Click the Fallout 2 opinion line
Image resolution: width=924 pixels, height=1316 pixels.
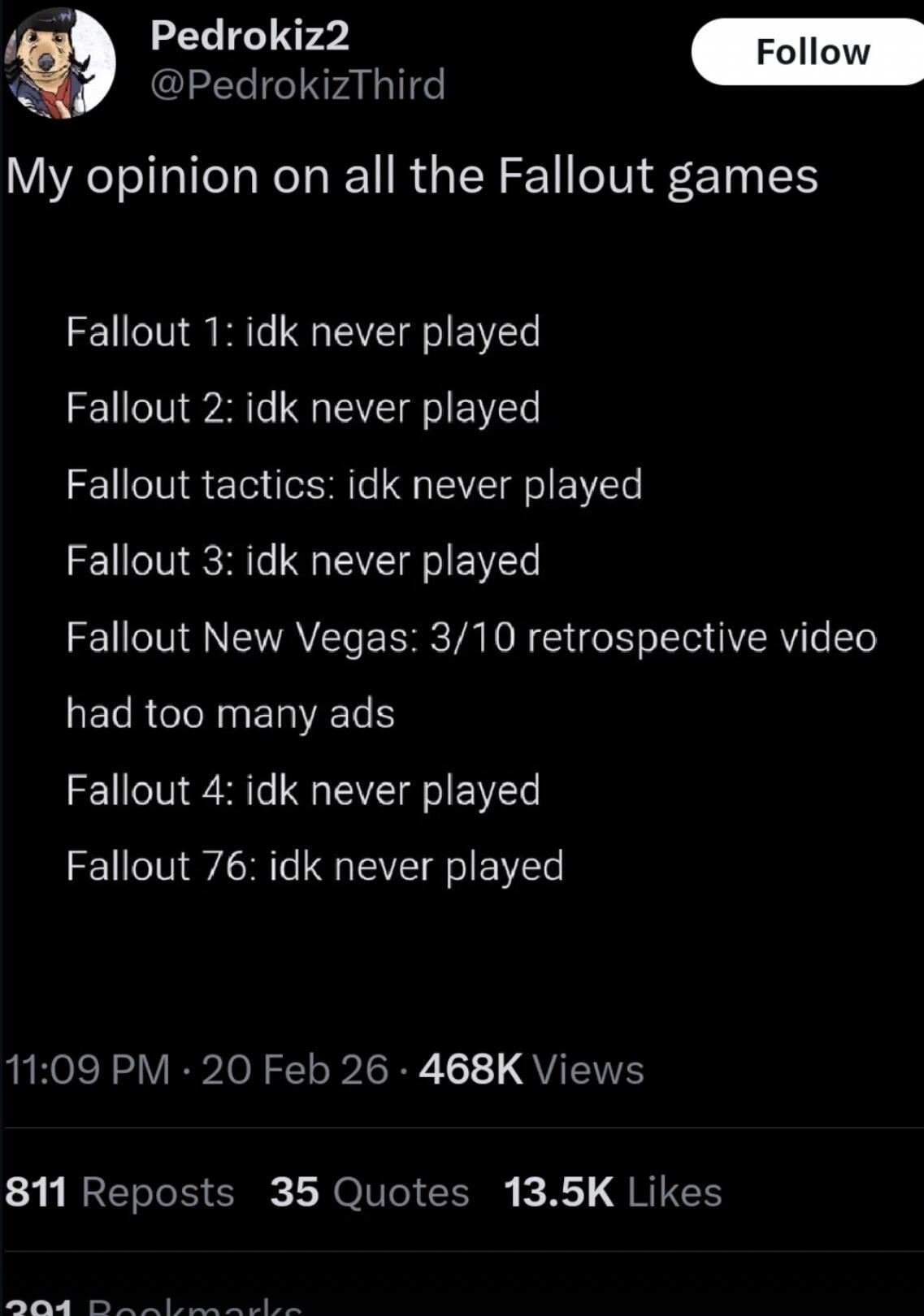tap(303, 408)
